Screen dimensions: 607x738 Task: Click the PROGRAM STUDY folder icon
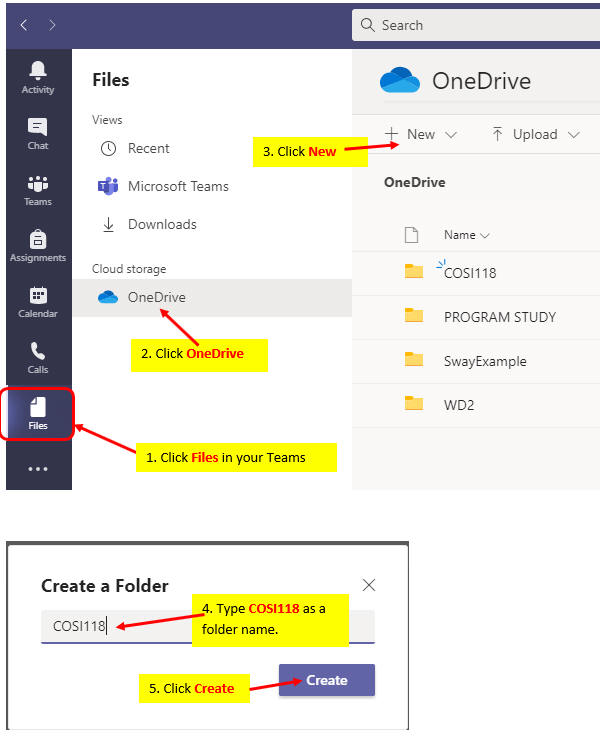tap(414, 315)
